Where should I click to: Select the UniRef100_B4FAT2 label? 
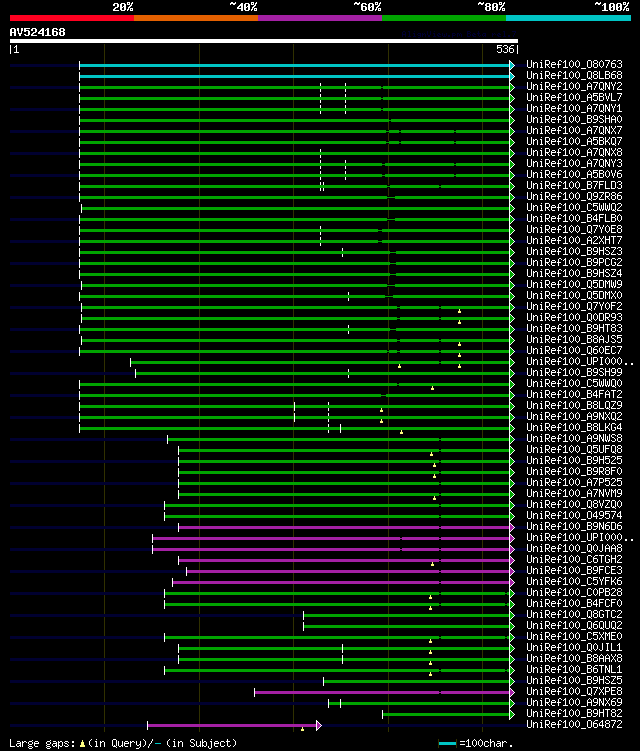574,395
